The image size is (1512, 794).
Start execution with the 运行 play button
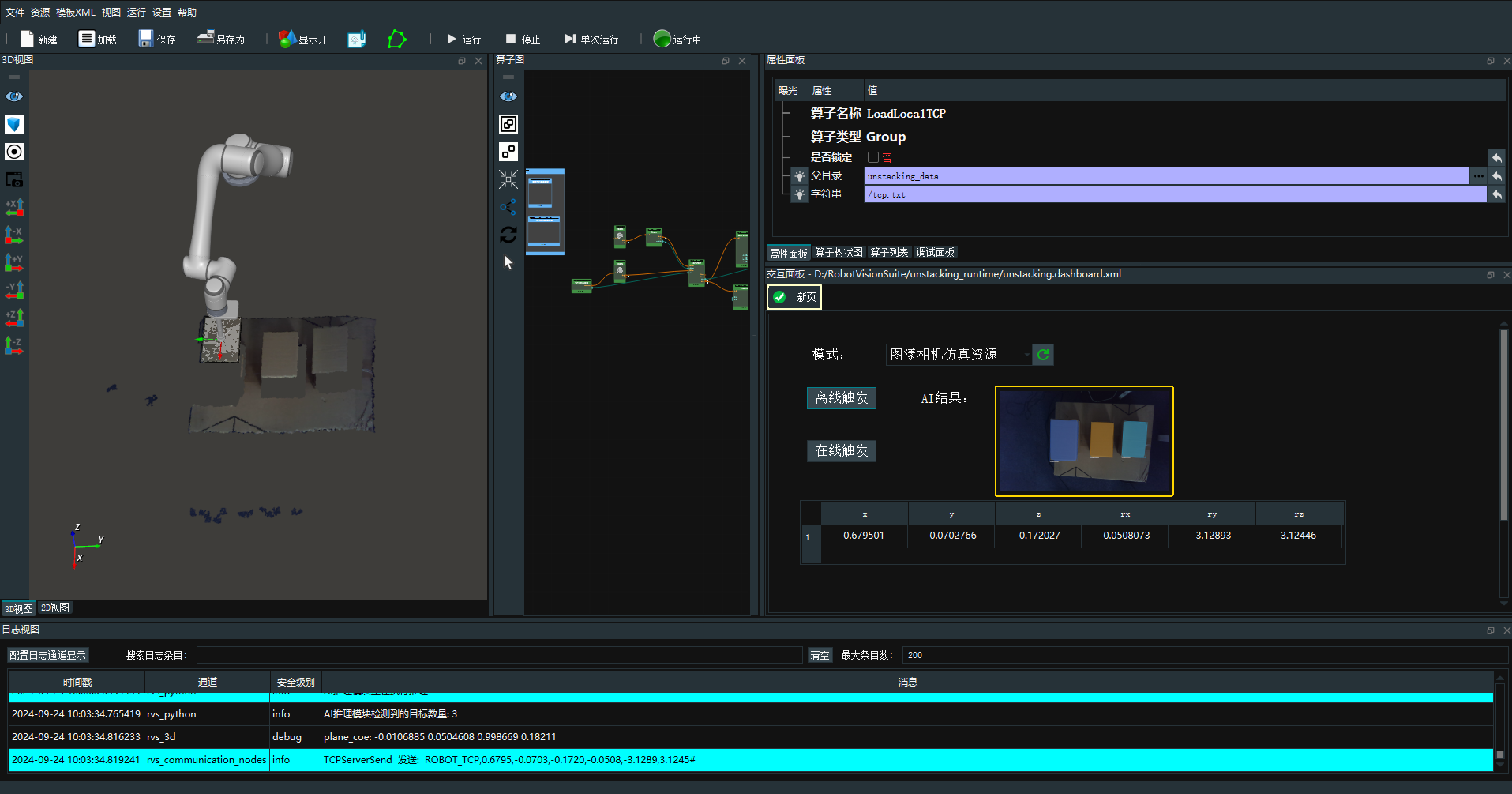point(463,39)
